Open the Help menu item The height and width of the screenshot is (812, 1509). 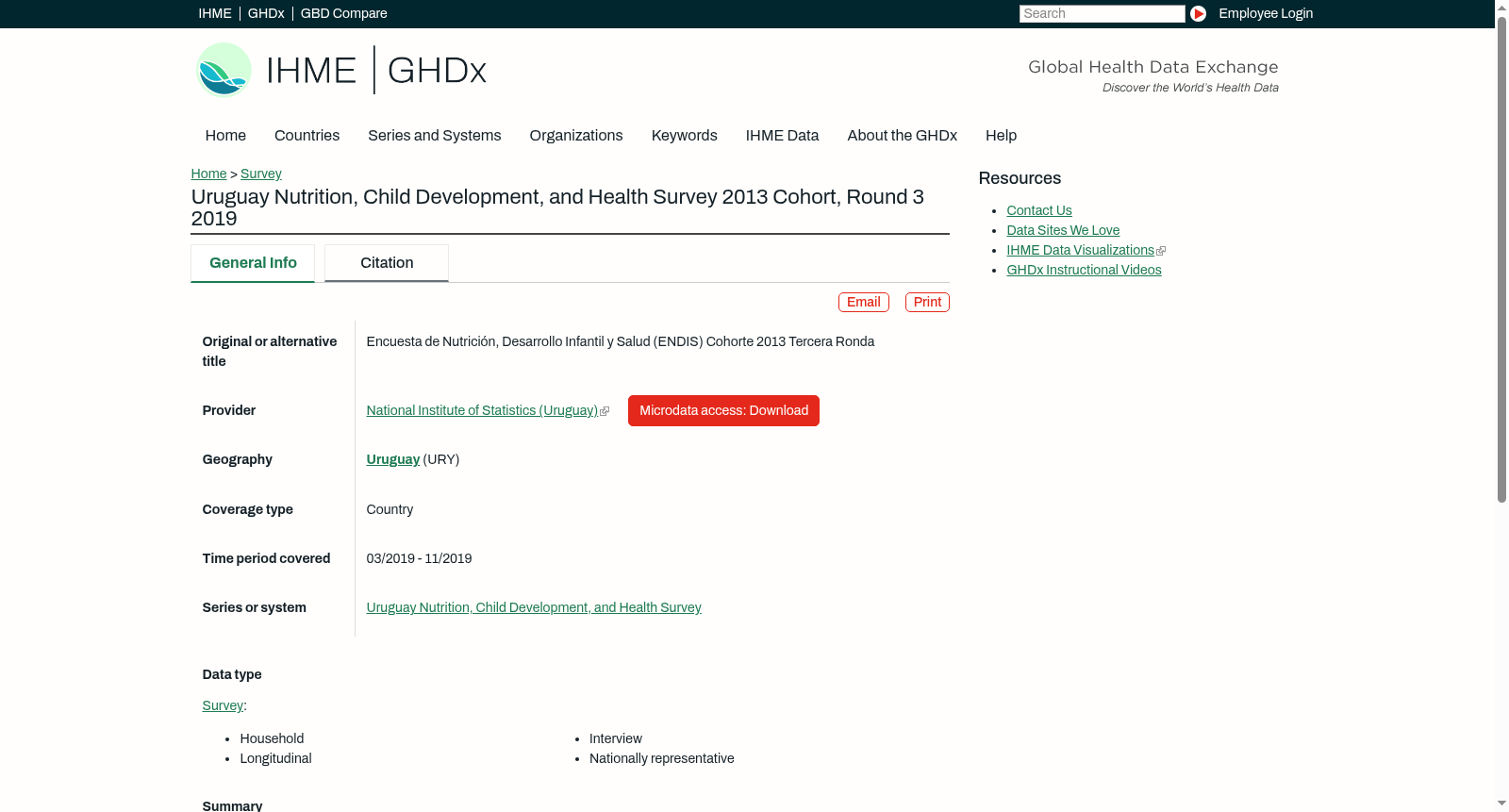click(1002, 136)
